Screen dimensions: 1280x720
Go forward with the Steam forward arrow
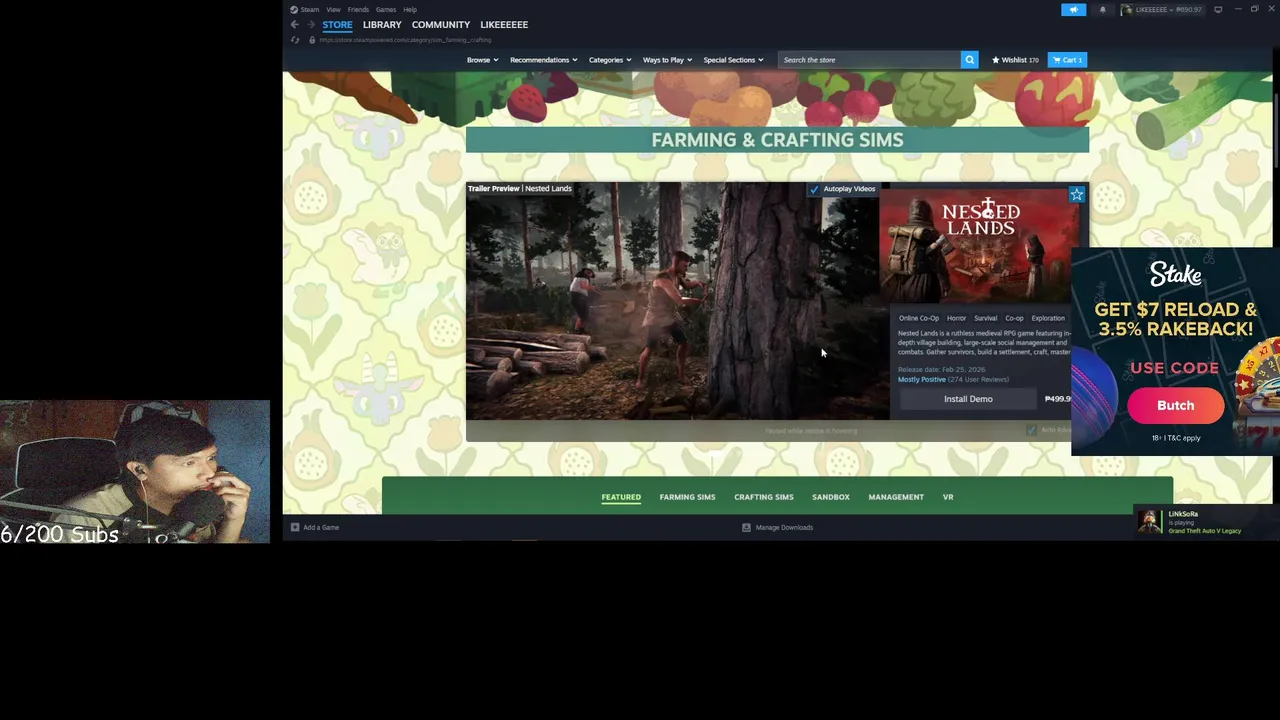tap(311, 24)
